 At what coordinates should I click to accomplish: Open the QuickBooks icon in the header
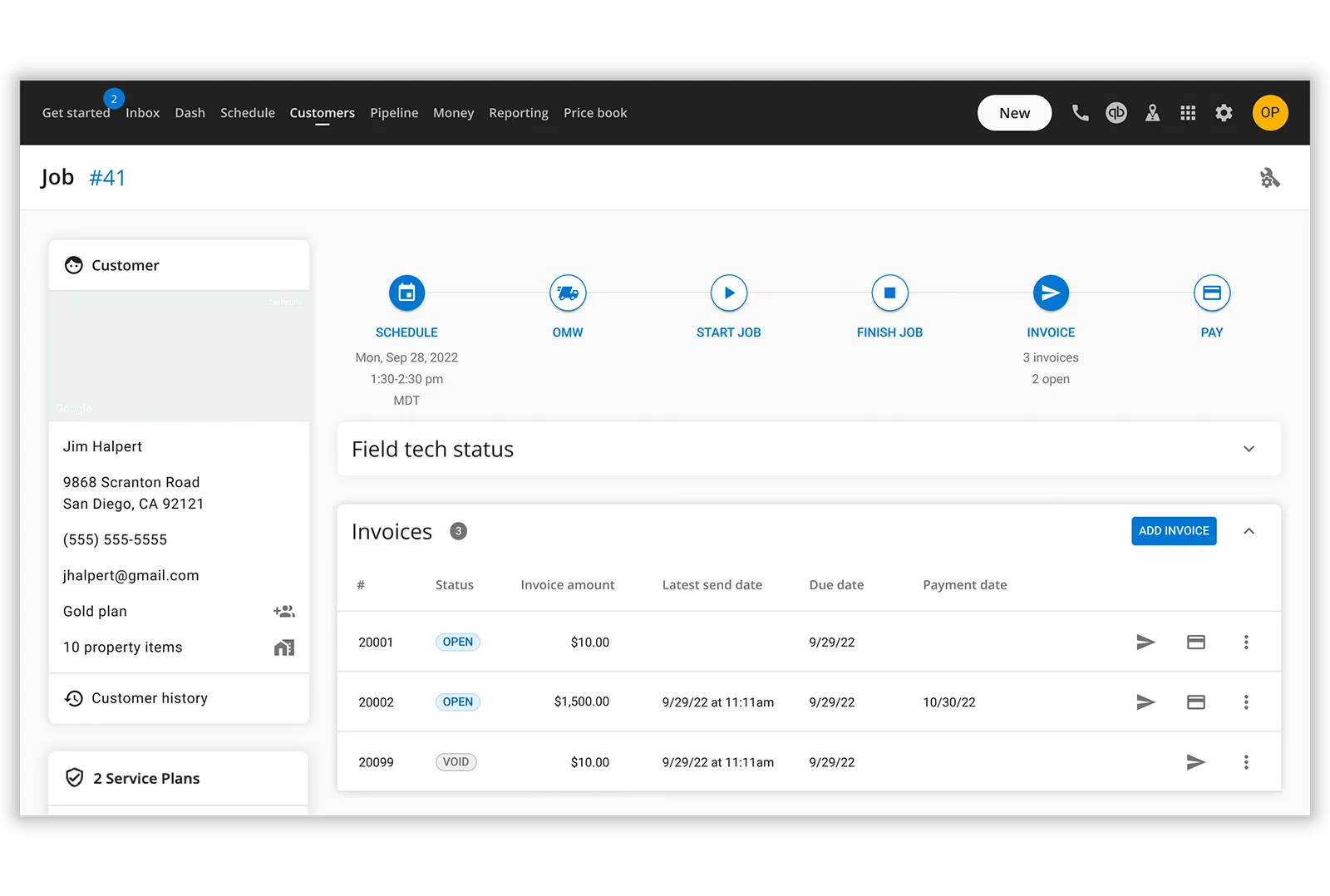tap(1116, 113)
